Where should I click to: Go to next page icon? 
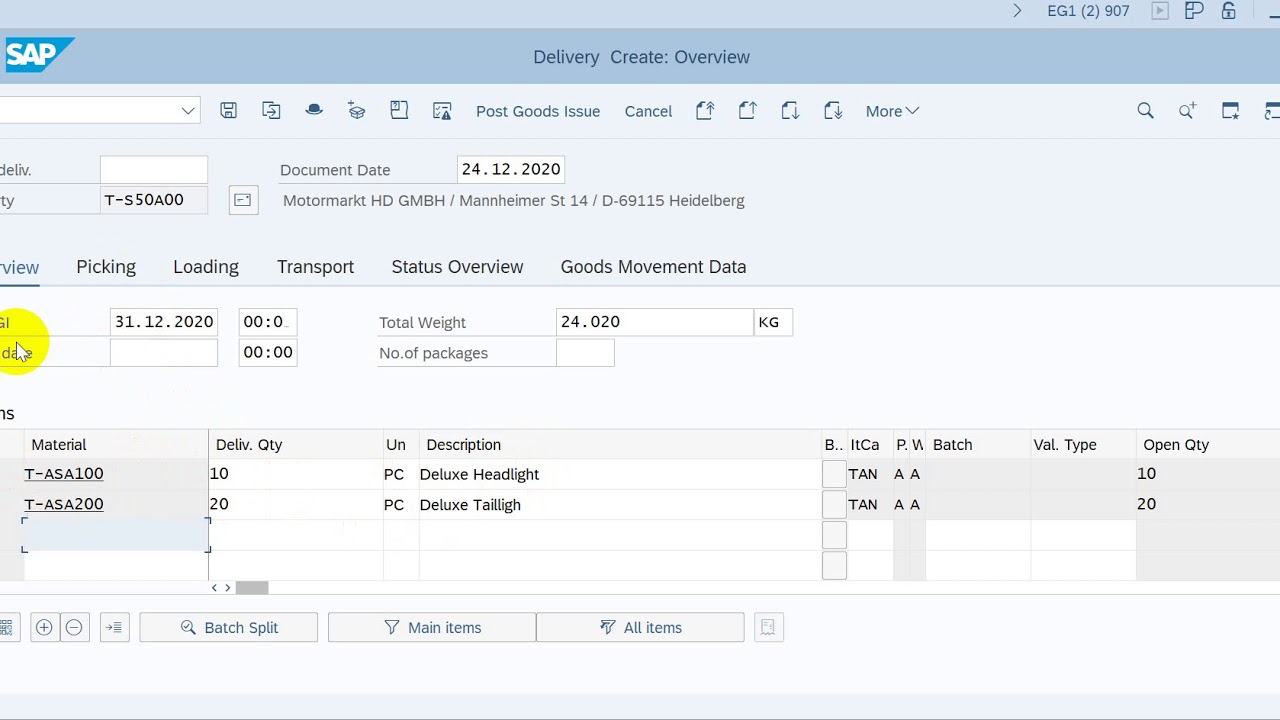click(790, 111)
